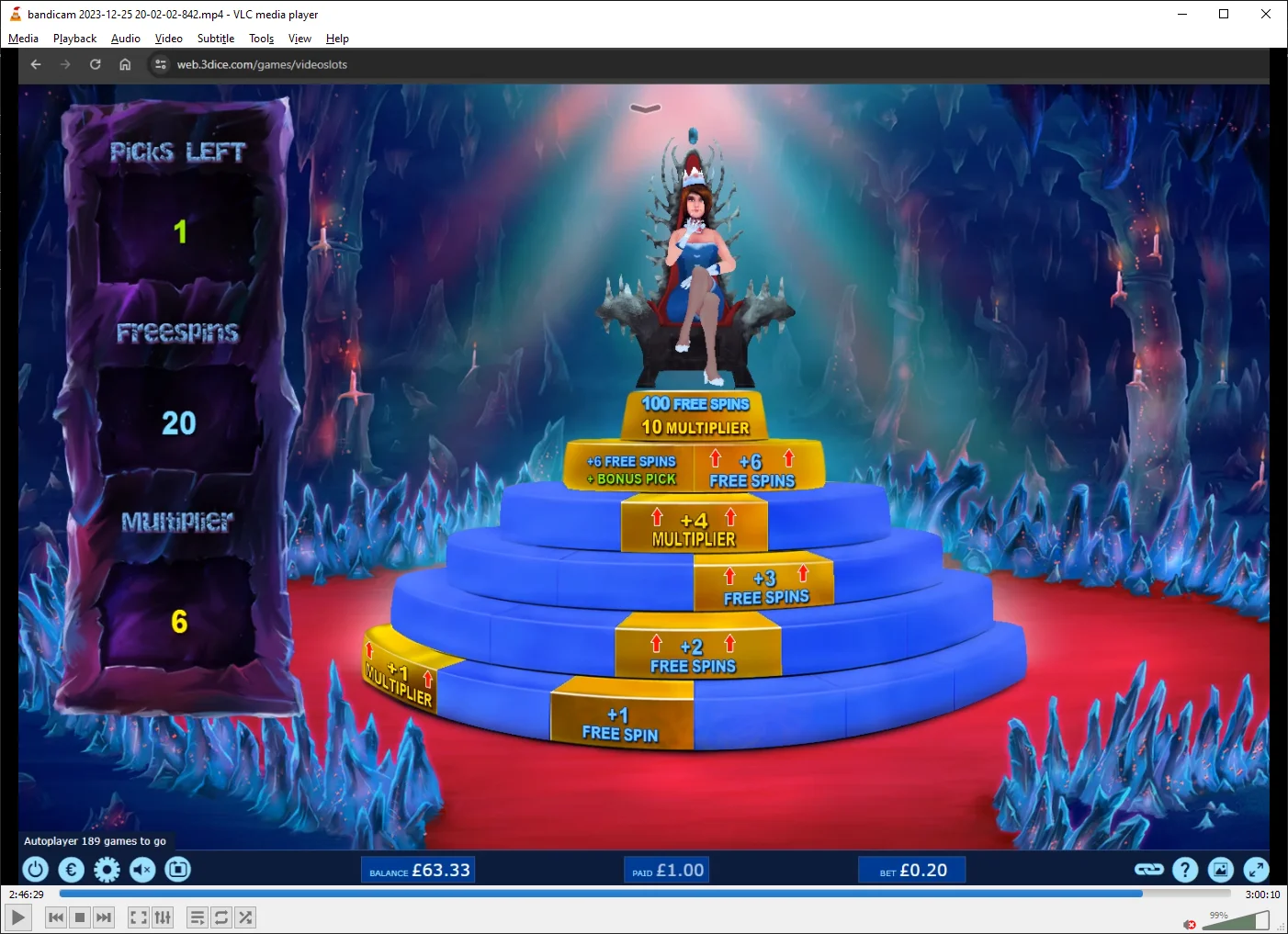Image resolution: width=1288 pixels, height=934 pixels.
Task: Open the Subtitle menu
Action: [x=216, y=39]
